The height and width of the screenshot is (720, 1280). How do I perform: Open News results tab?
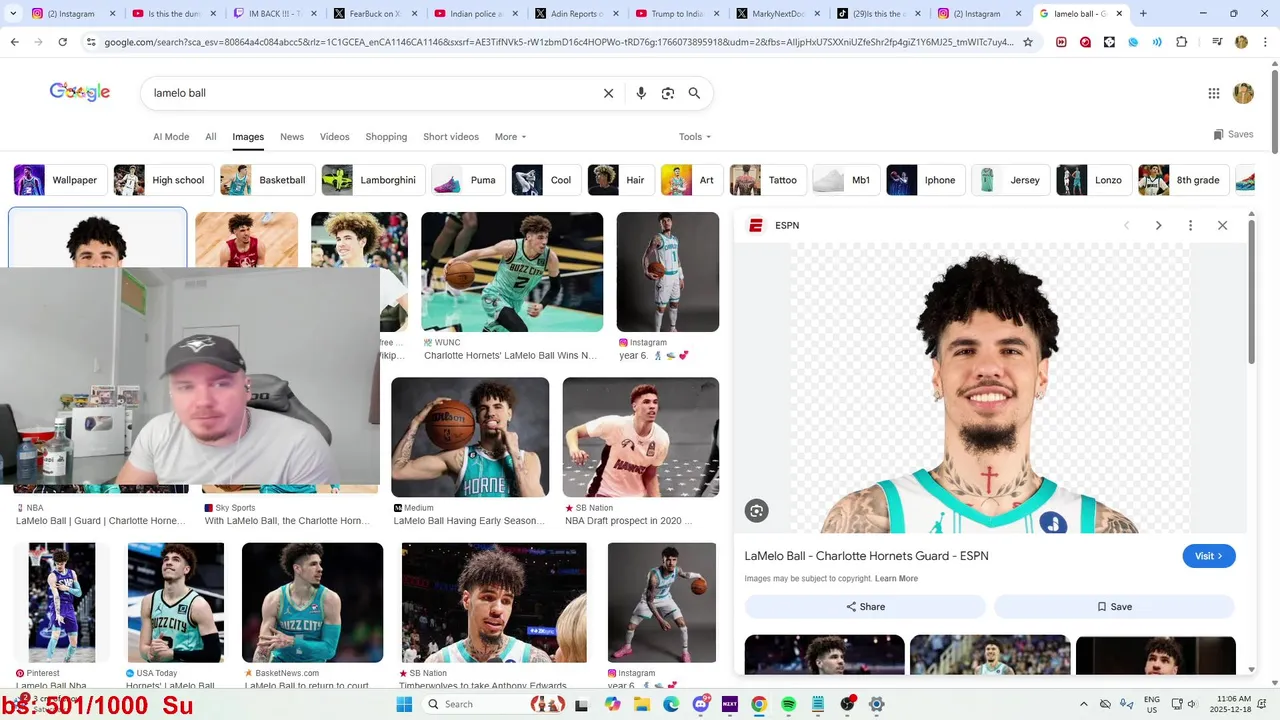coord(292,137)
